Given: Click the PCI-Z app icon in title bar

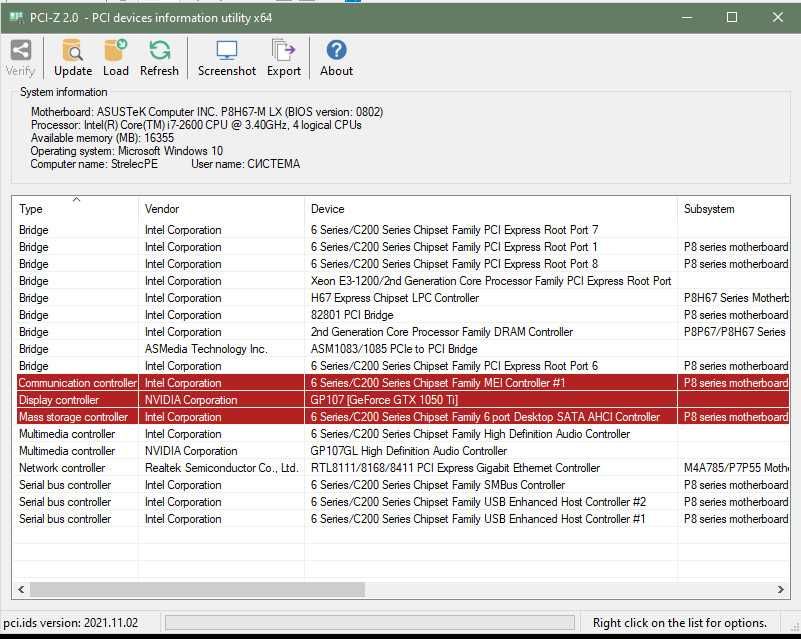Looking at the screenshot, I should coord(16,18).
